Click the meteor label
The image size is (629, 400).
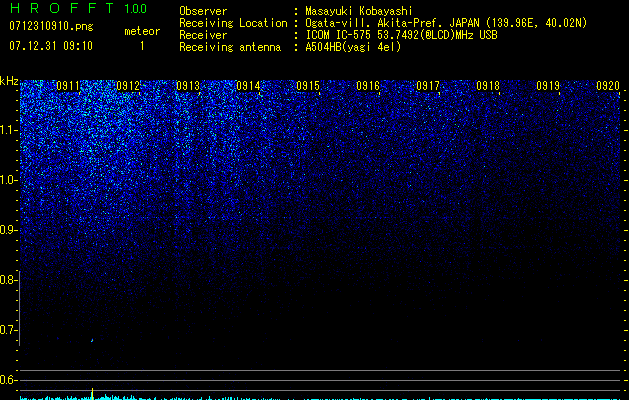[x=142, y=31]
